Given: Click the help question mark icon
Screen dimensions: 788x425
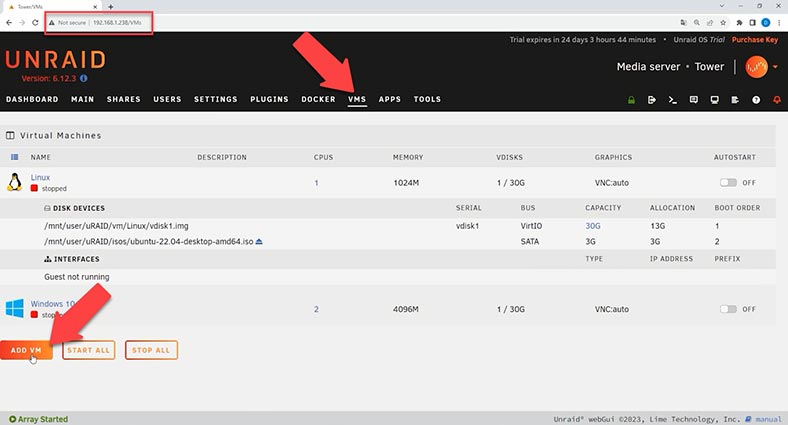Looking at the screenshot, I should click(x=756, y=100).
